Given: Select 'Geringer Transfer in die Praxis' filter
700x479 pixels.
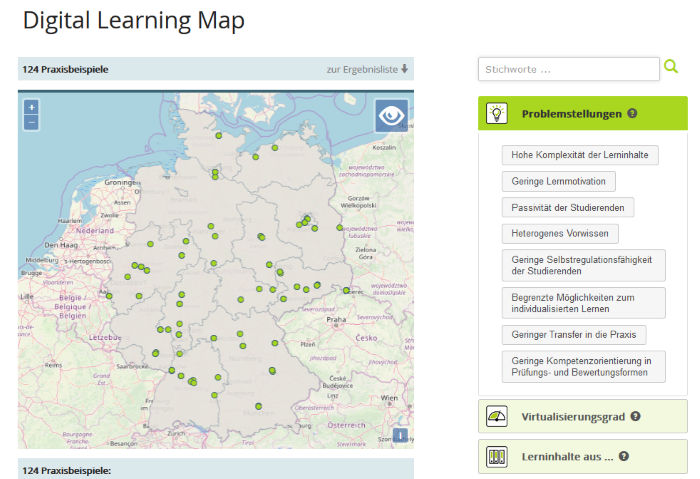Looking at the screenshot, I should 574,335.
